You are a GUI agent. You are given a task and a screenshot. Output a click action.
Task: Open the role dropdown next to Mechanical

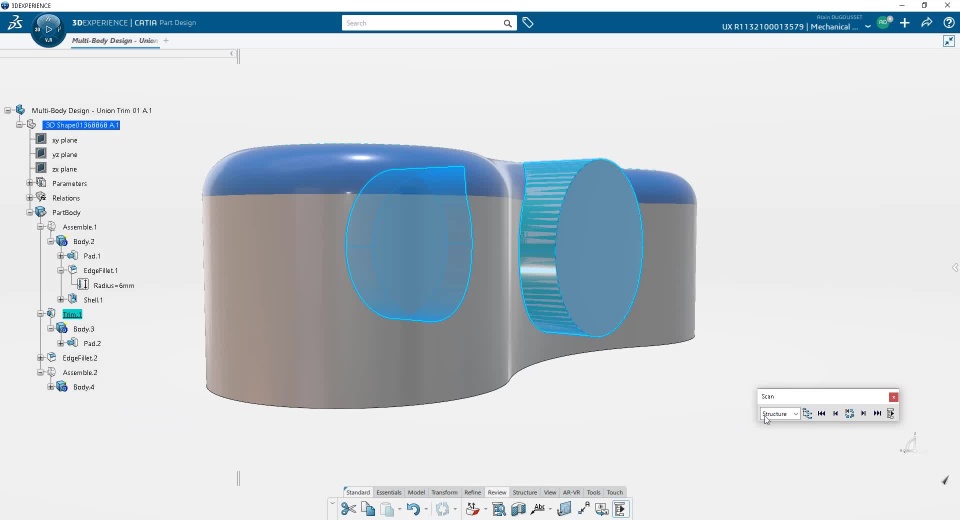pos(868,27)
